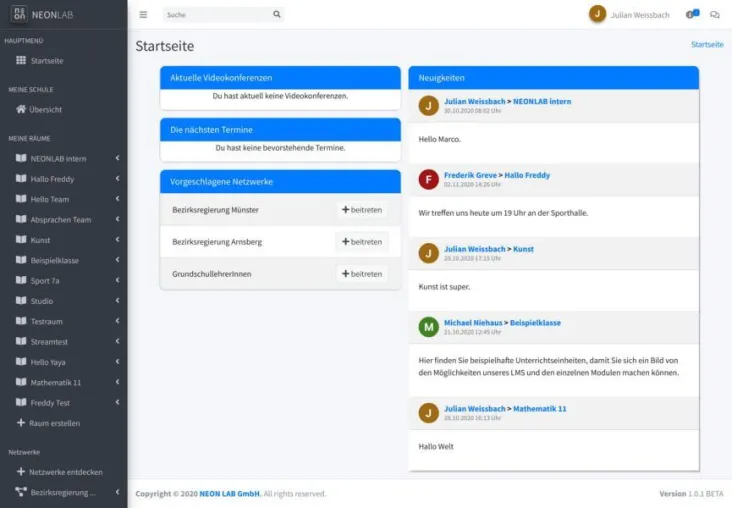This screenshot has width=732, height=508.
Task: Open the Frederik Greve profile link
Action: (470, 175)
